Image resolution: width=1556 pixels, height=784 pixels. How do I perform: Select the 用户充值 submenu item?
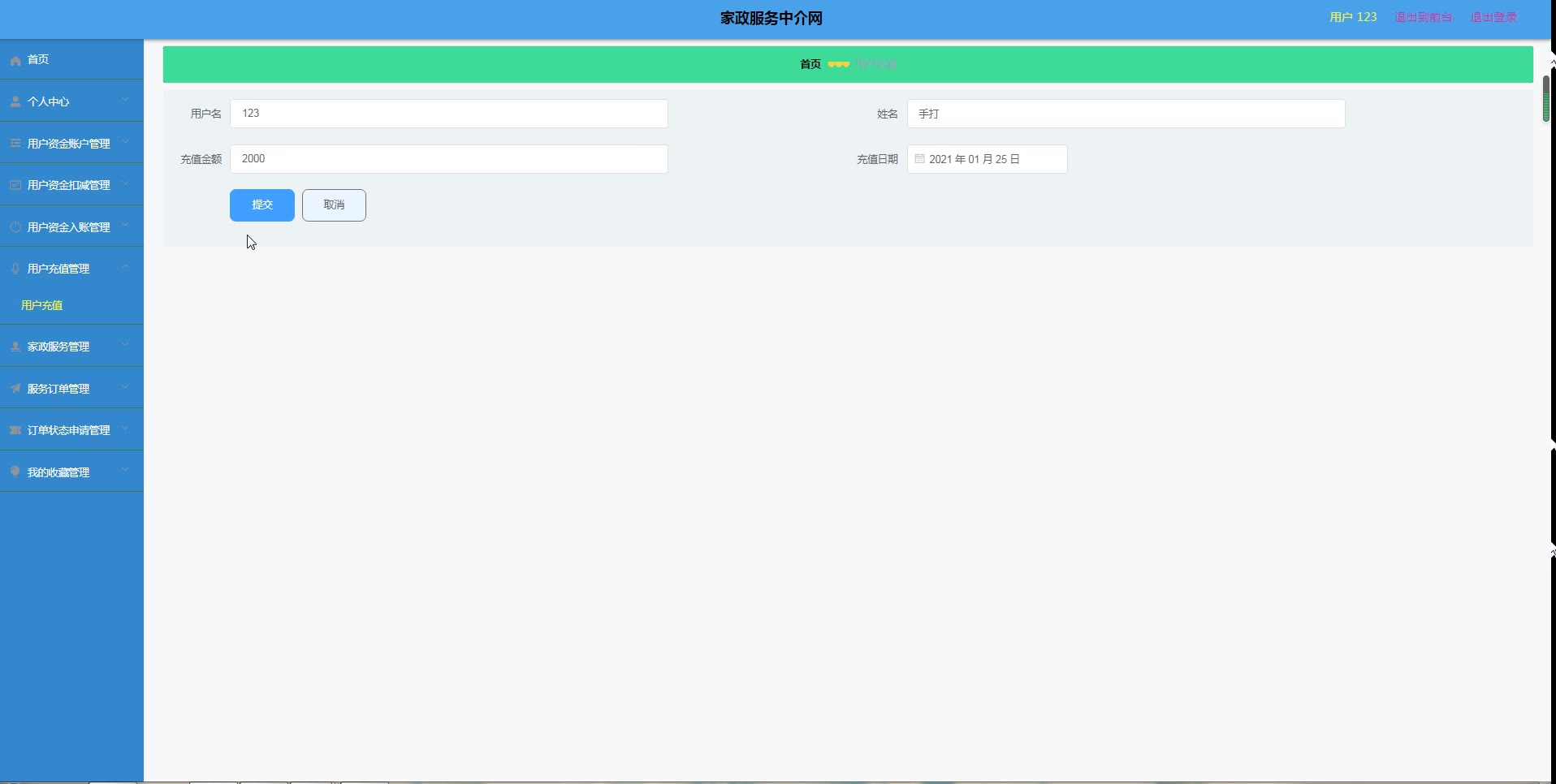coord(71,305)
